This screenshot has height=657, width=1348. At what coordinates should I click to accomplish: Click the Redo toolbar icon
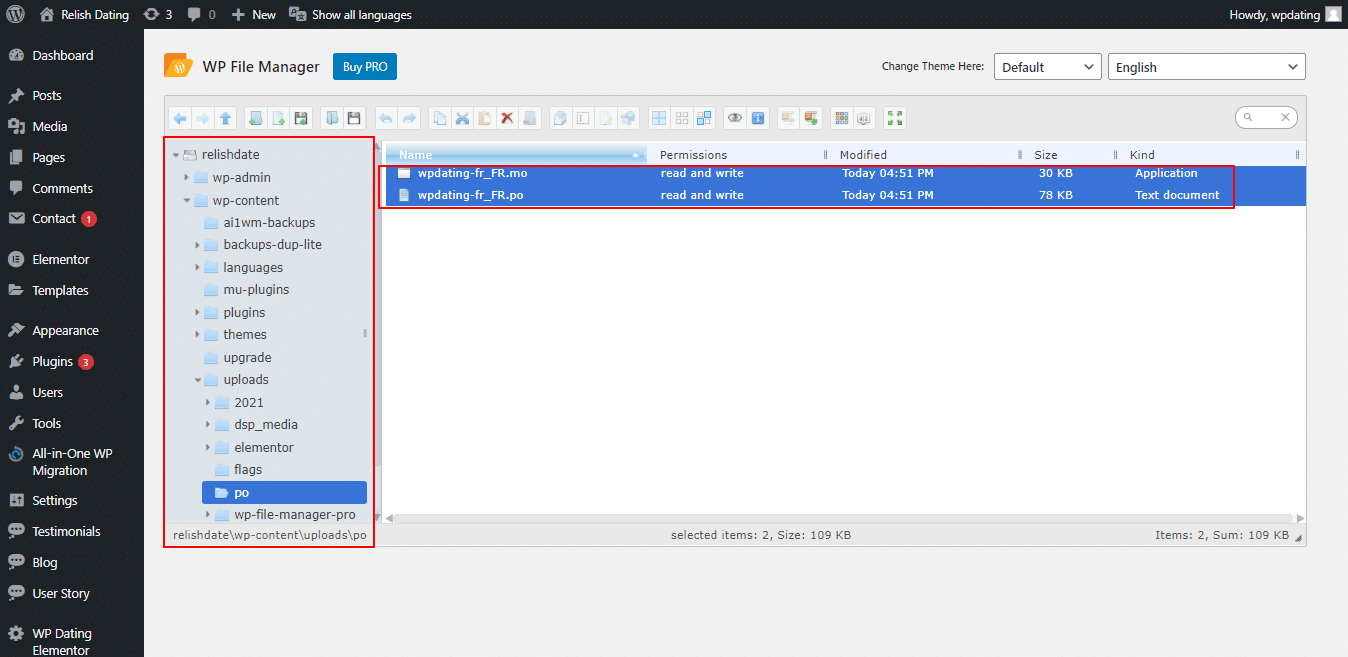coord(409,118)
